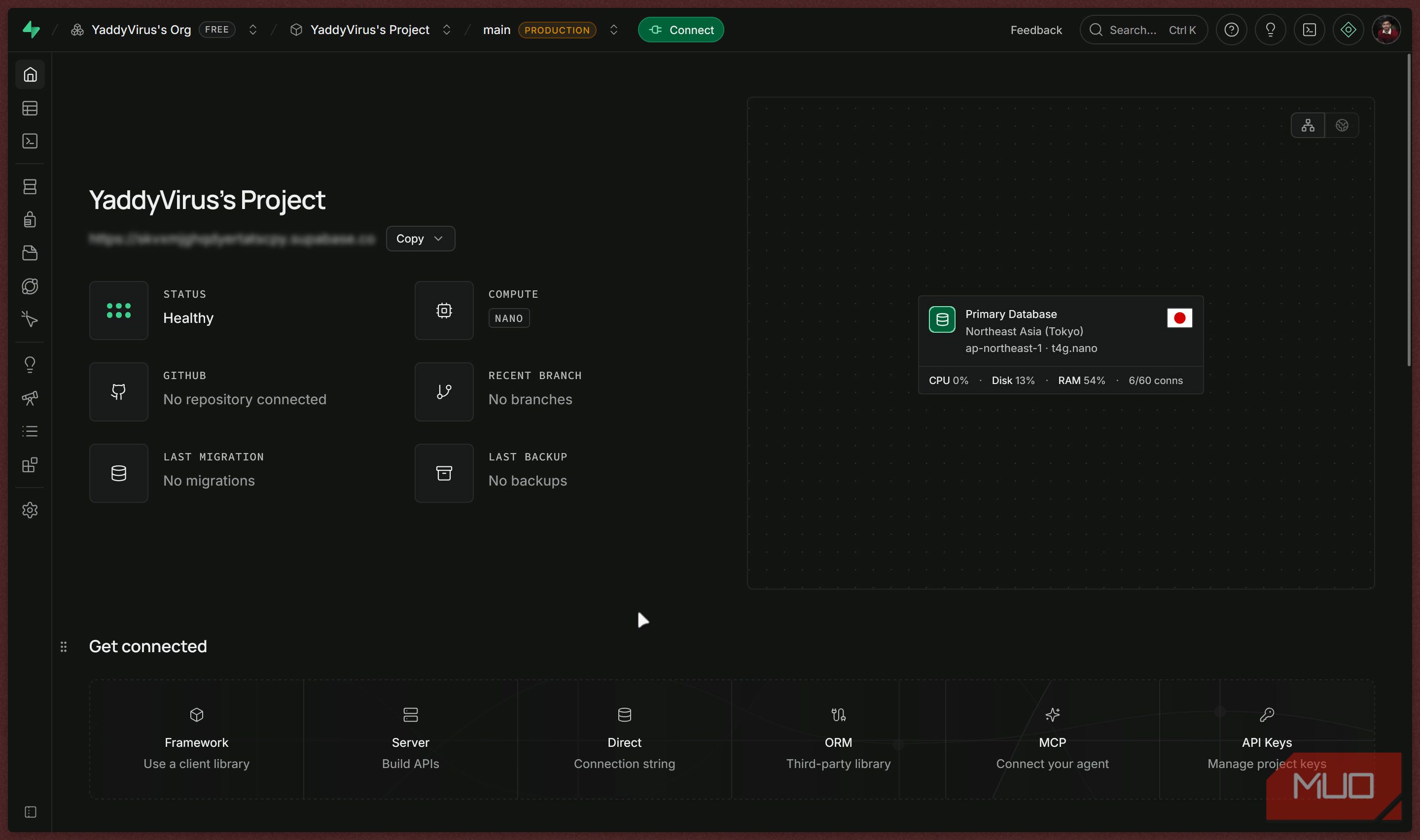Open Logs list icon in sidebar
The width and height of the screenshot is (1420, 840).
pyautogui.click(x=30, y=431)
